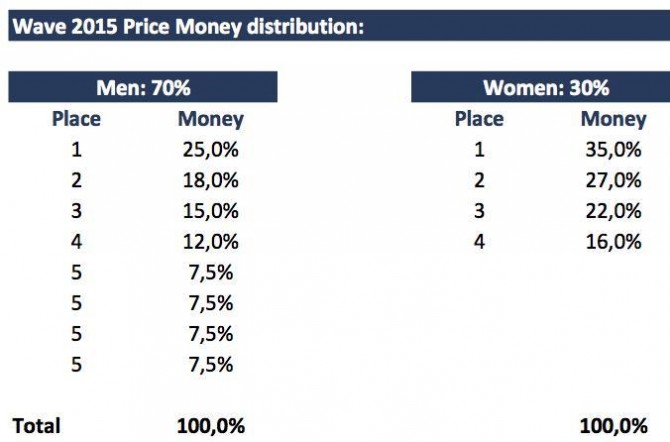Click the 15,0% value
This screenshot has height=442, width=670.
pos(211,210)
